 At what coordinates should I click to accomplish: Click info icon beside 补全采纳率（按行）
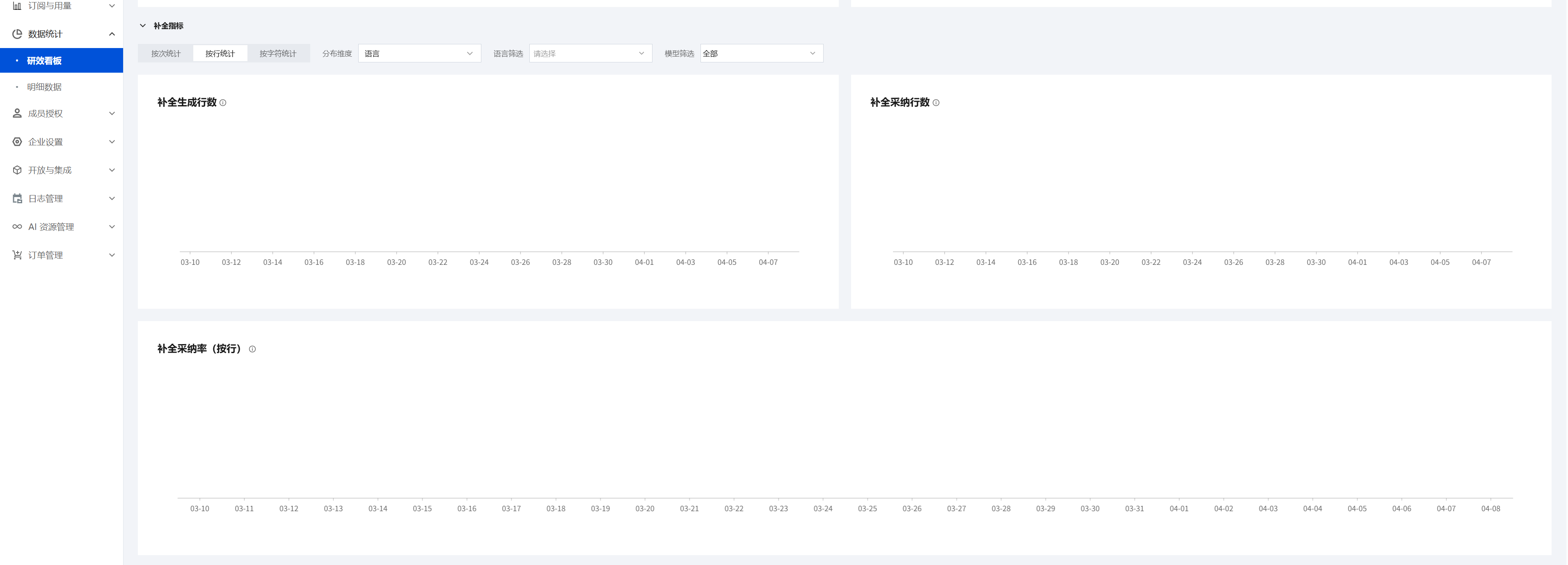(x=252, y=349)
